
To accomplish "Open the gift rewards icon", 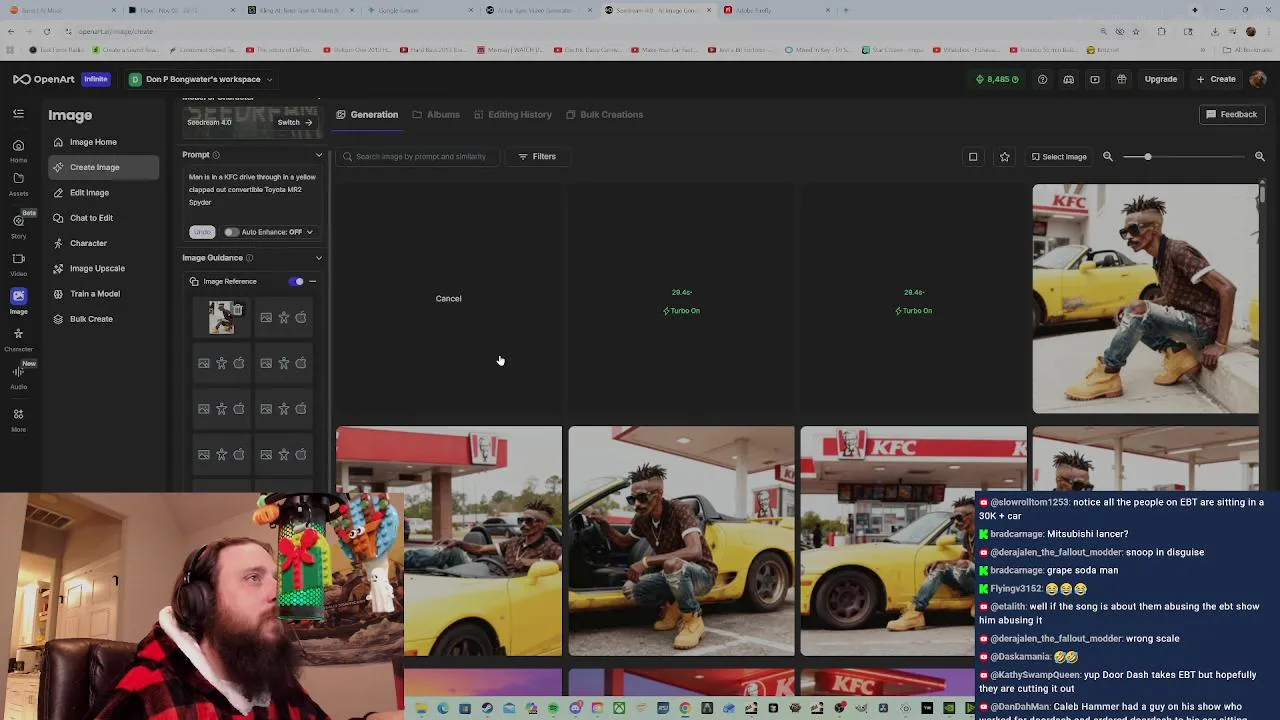I will pos(1122,79).
